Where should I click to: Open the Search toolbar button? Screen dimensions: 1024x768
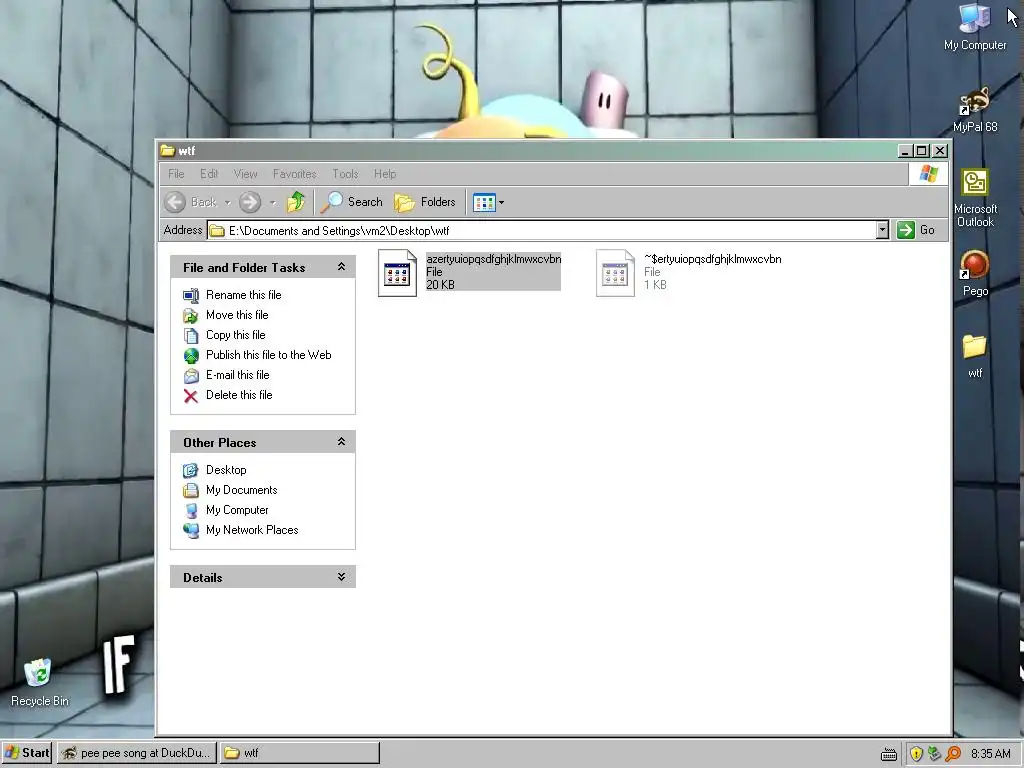click(352, 202)
